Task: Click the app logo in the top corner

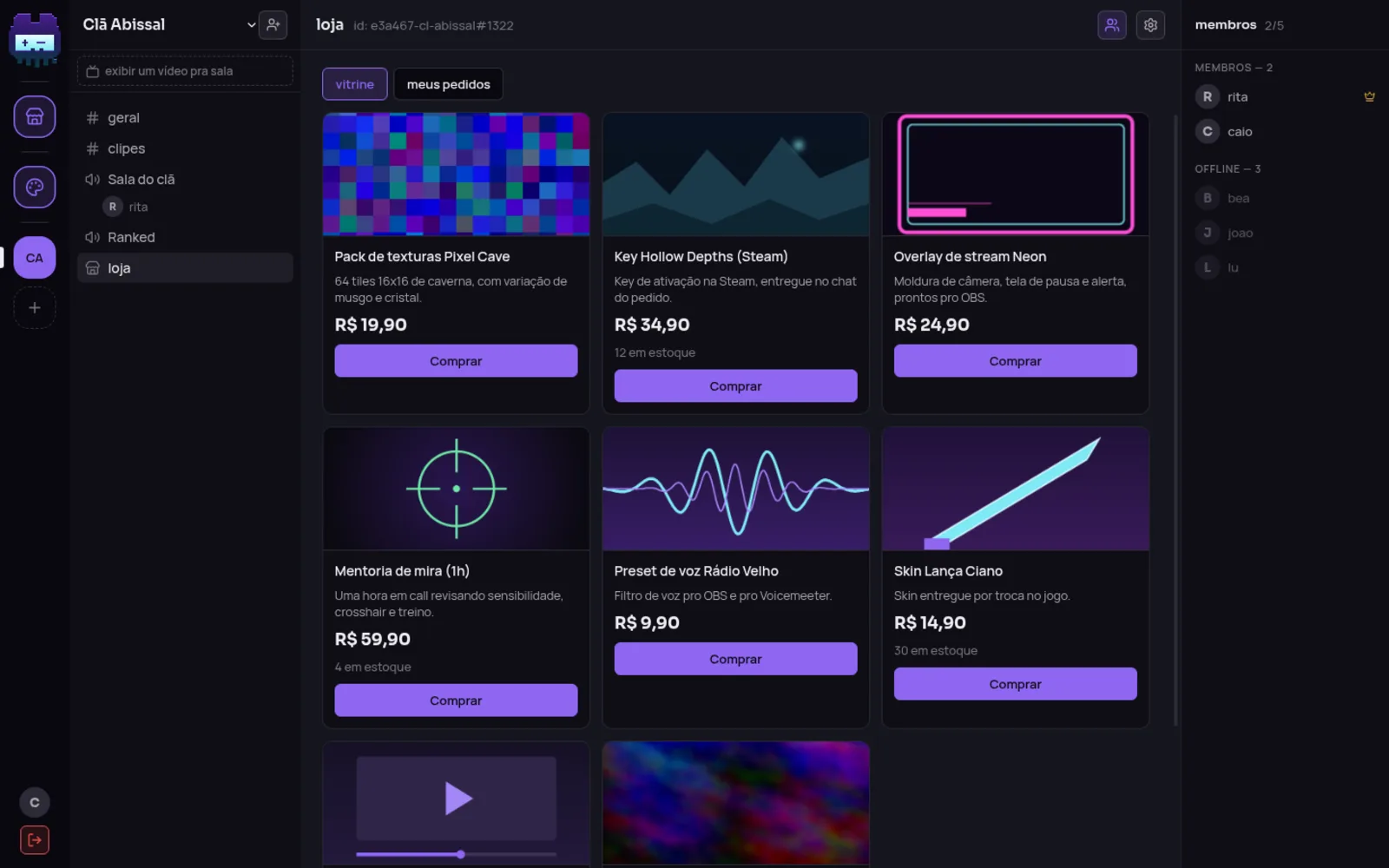Action: point(35,39)
